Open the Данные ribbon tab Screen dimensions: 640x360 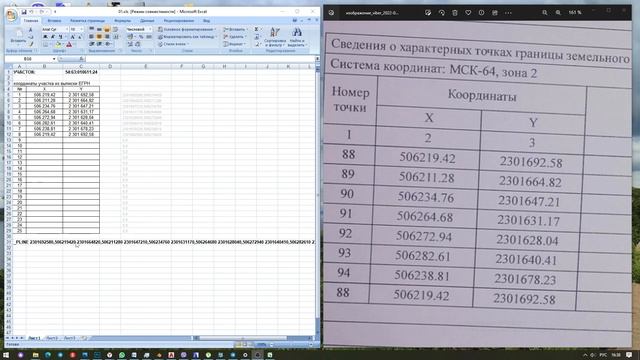(x=147, y=20)
